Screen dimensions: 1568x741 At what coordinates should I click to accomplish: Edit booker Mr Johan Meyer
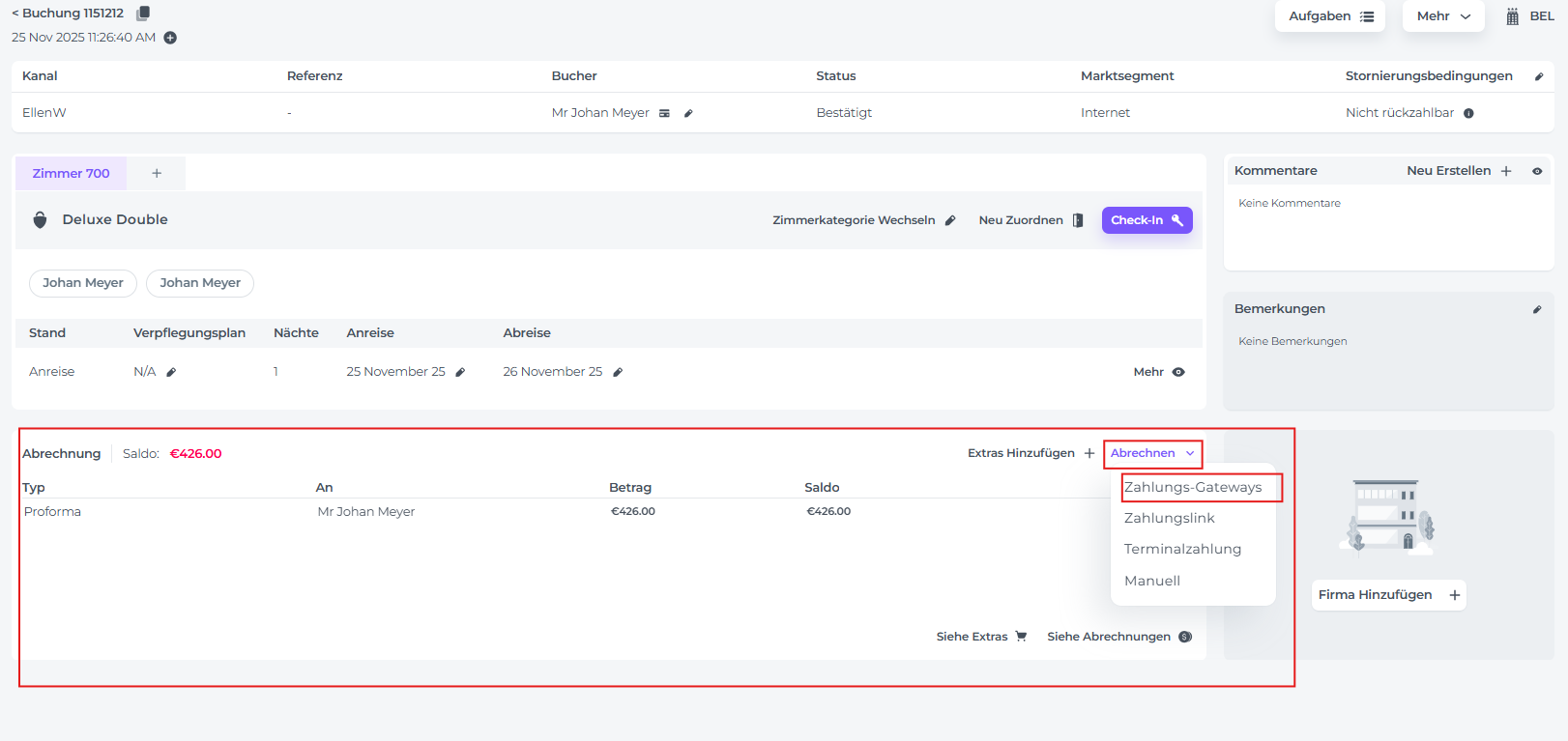(688, 113)
